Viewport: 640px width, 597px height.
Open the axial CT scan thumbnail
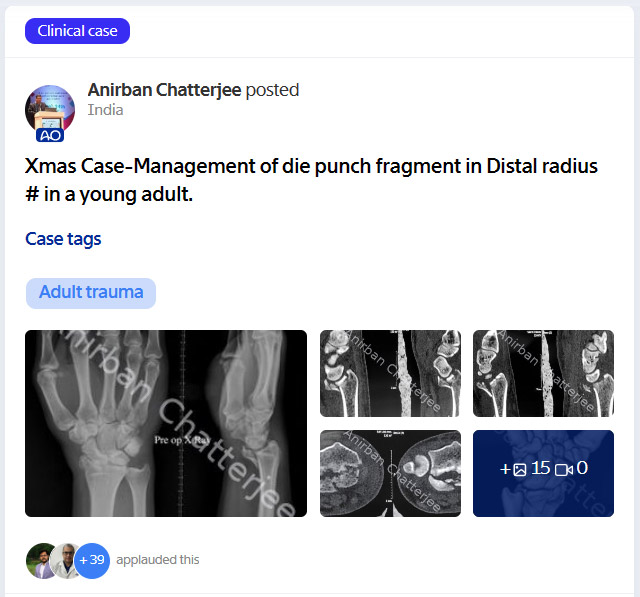coord(390,473)
